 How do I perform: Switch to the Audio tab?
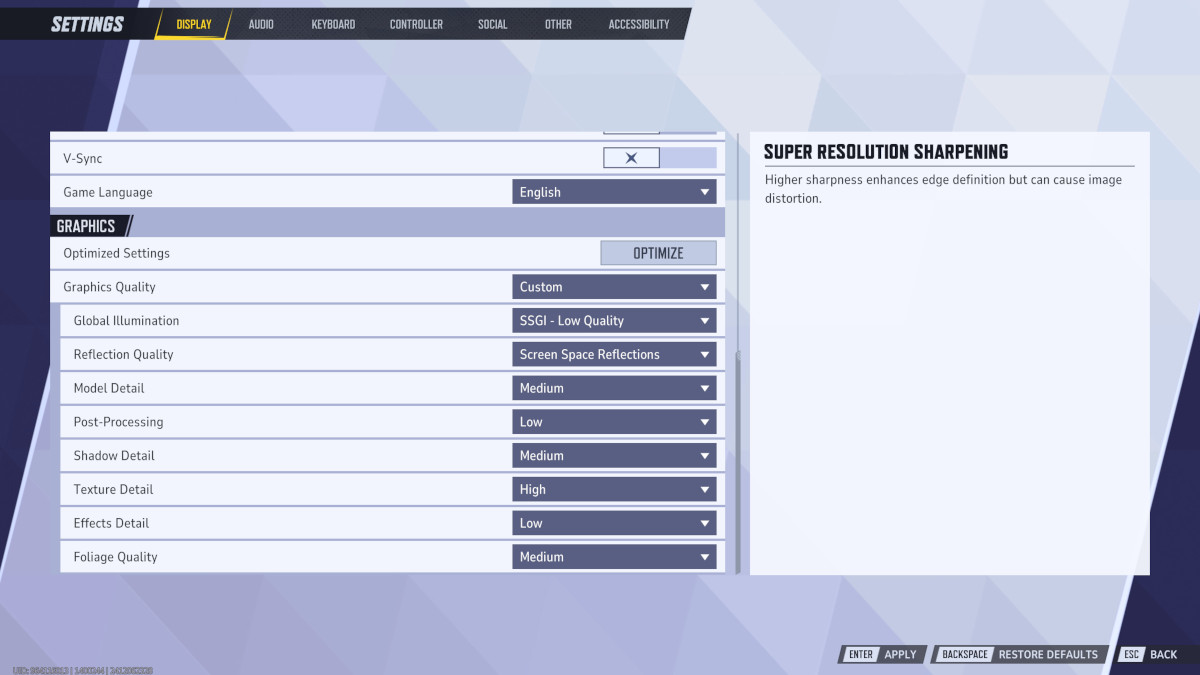click(x=261, y=24)
